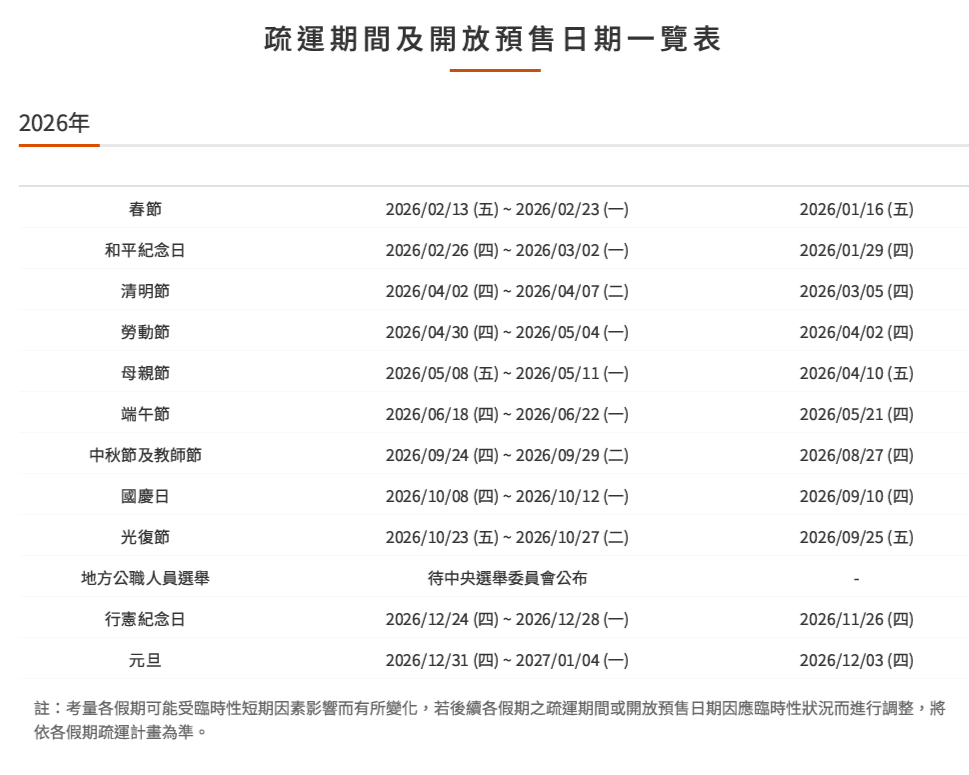Screen dimensions: 969x775
Task: Click the 春節 presale date 2026/01/16
Action: coord(856,210)
